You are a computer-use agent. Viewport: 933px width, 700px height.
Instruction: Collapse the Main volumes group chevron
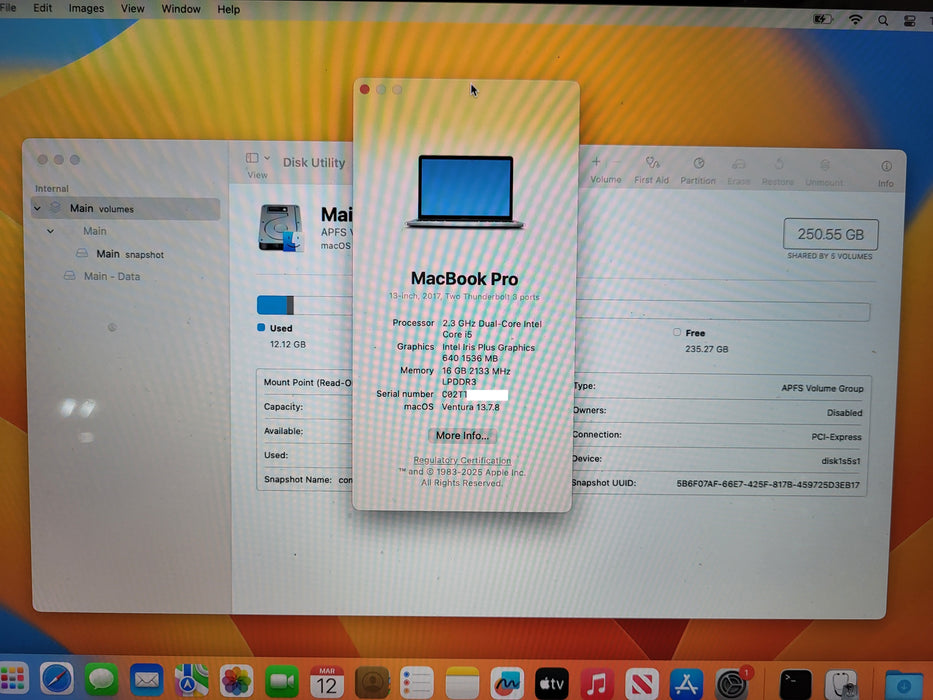point(37,208)
